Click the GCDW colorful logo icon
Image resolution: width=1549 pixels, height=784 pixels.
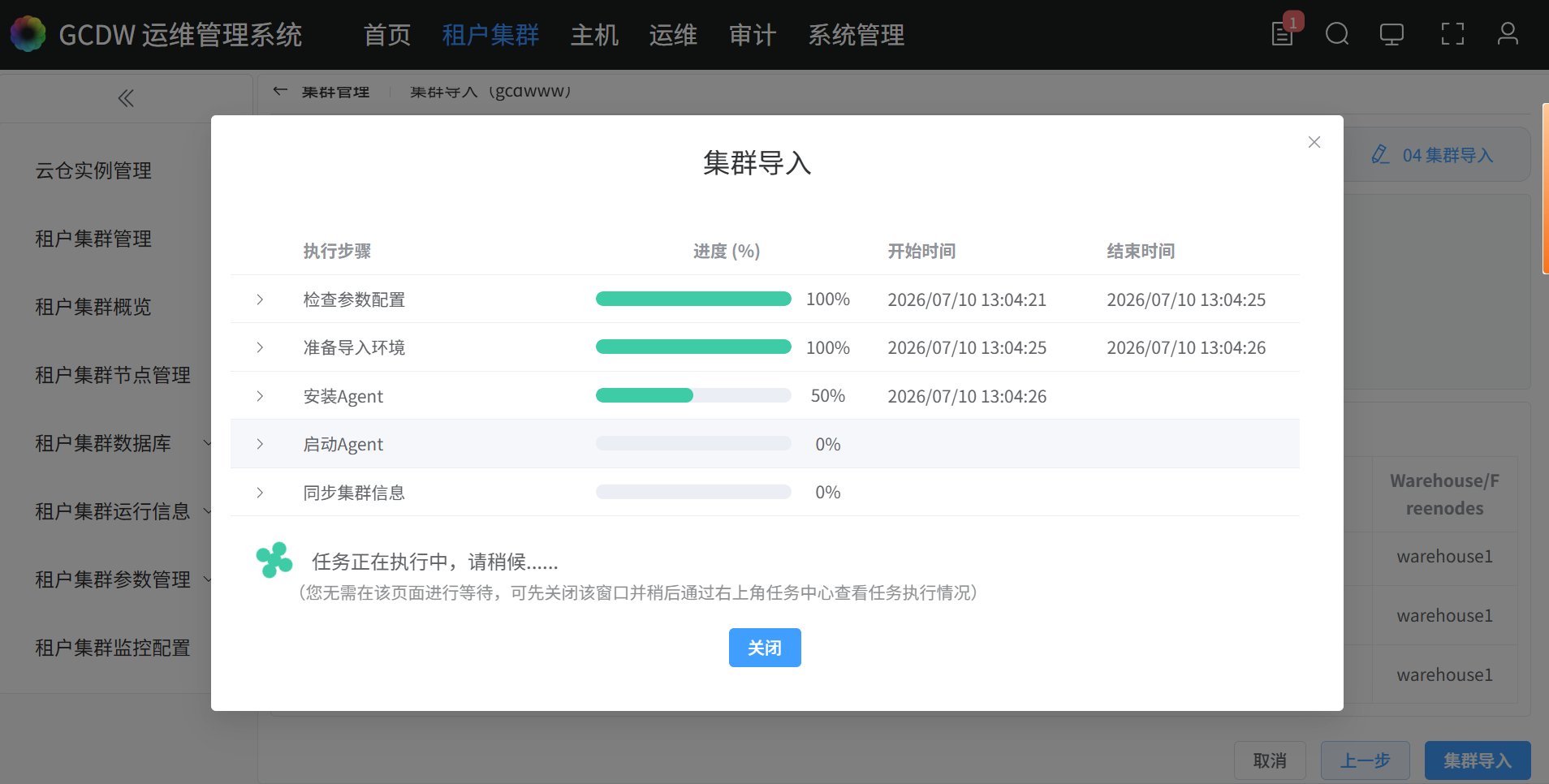point(28,34)
